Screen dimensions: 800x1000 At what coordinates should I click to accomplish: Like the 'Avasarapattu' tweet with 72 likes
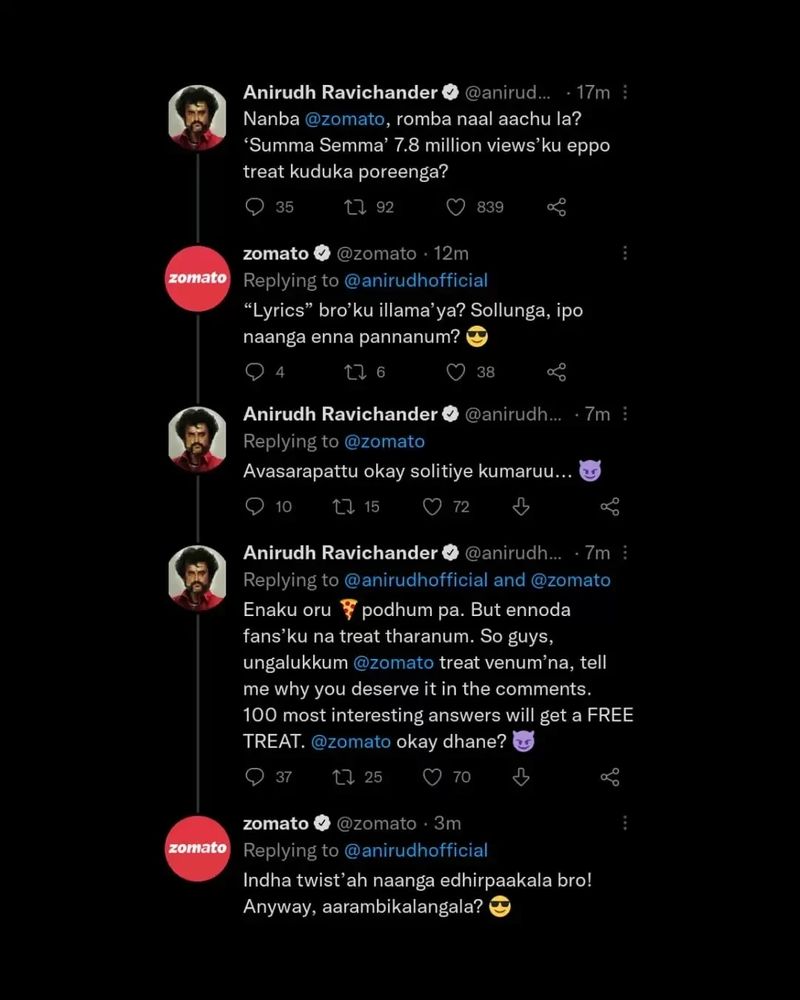point(432,507)
